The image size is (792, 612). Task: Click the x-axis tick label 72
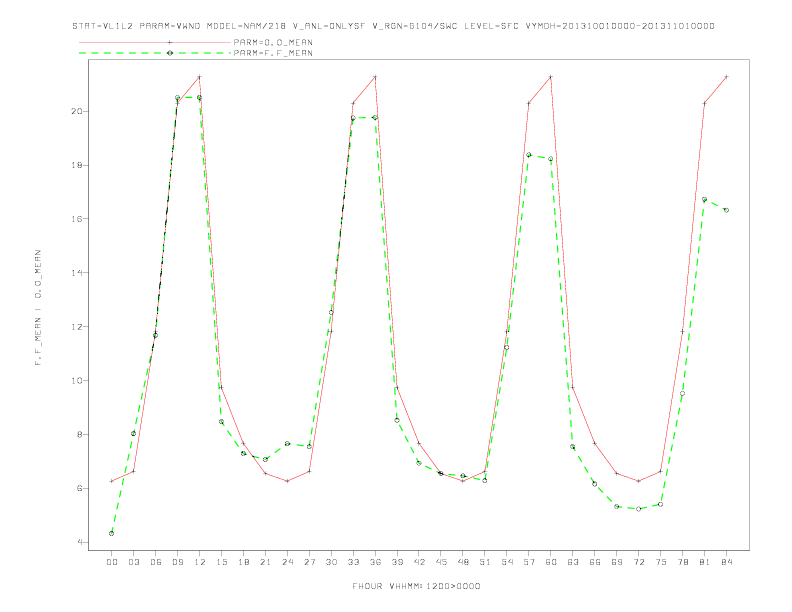[639, 562]
